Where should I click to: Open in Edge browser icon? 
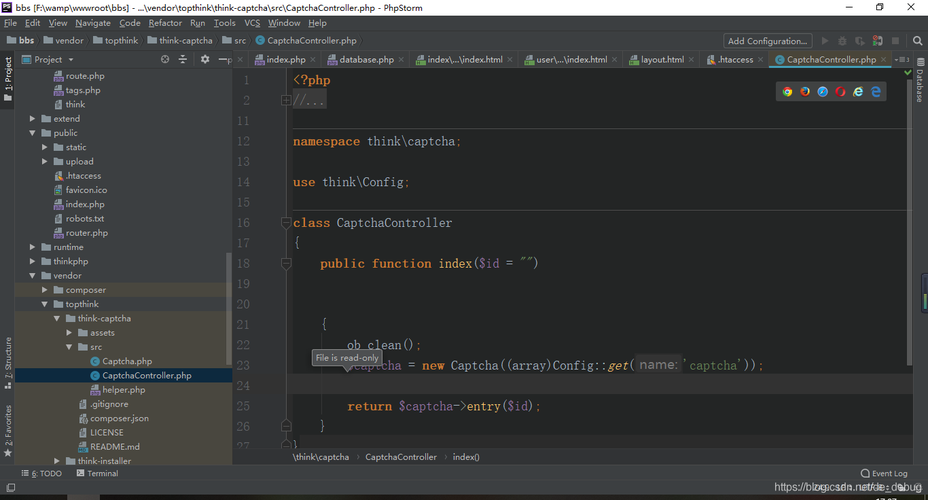click(876, 92)
